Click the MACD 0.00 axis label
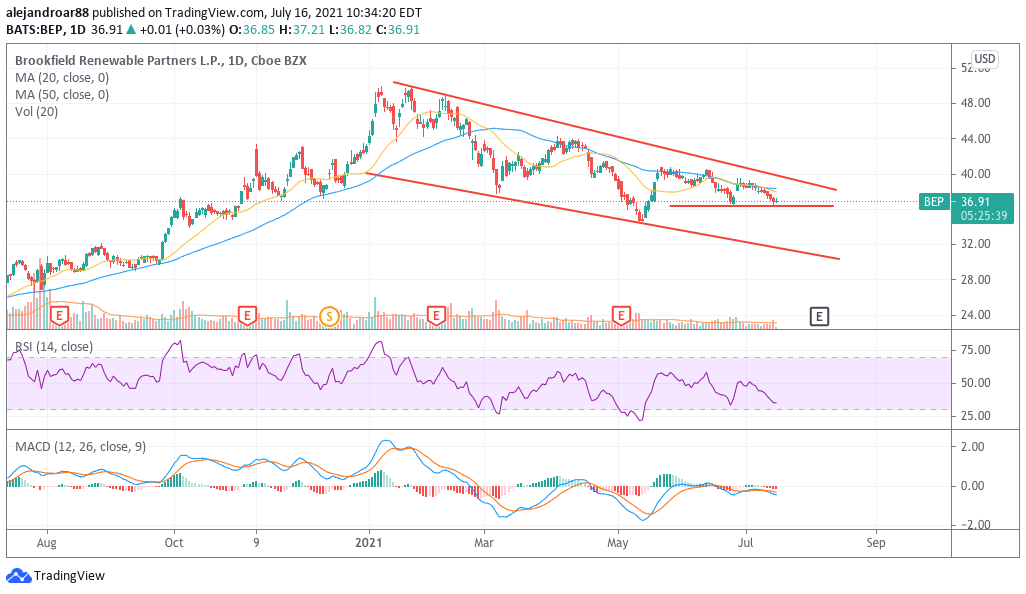 tap(973, 486)
